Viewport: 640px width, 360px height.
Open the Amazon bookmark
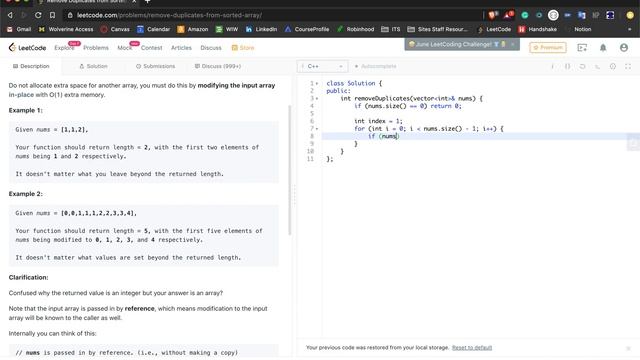click(x=193, y=29)
